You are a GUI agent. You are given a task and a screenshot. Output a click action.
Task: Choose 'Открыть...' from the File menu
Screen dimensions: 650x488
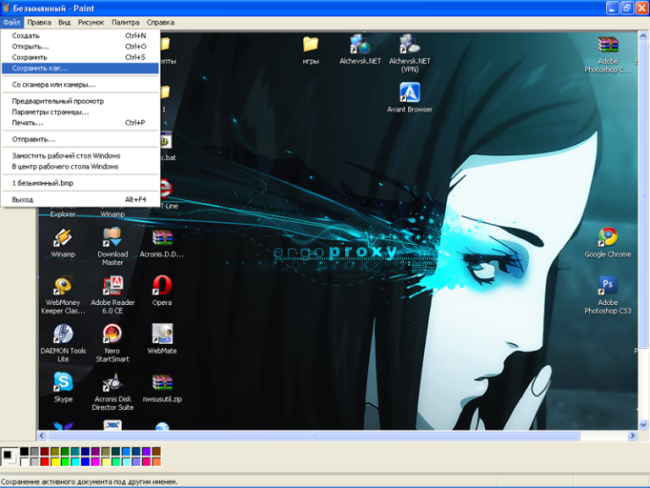pos(80,46)
